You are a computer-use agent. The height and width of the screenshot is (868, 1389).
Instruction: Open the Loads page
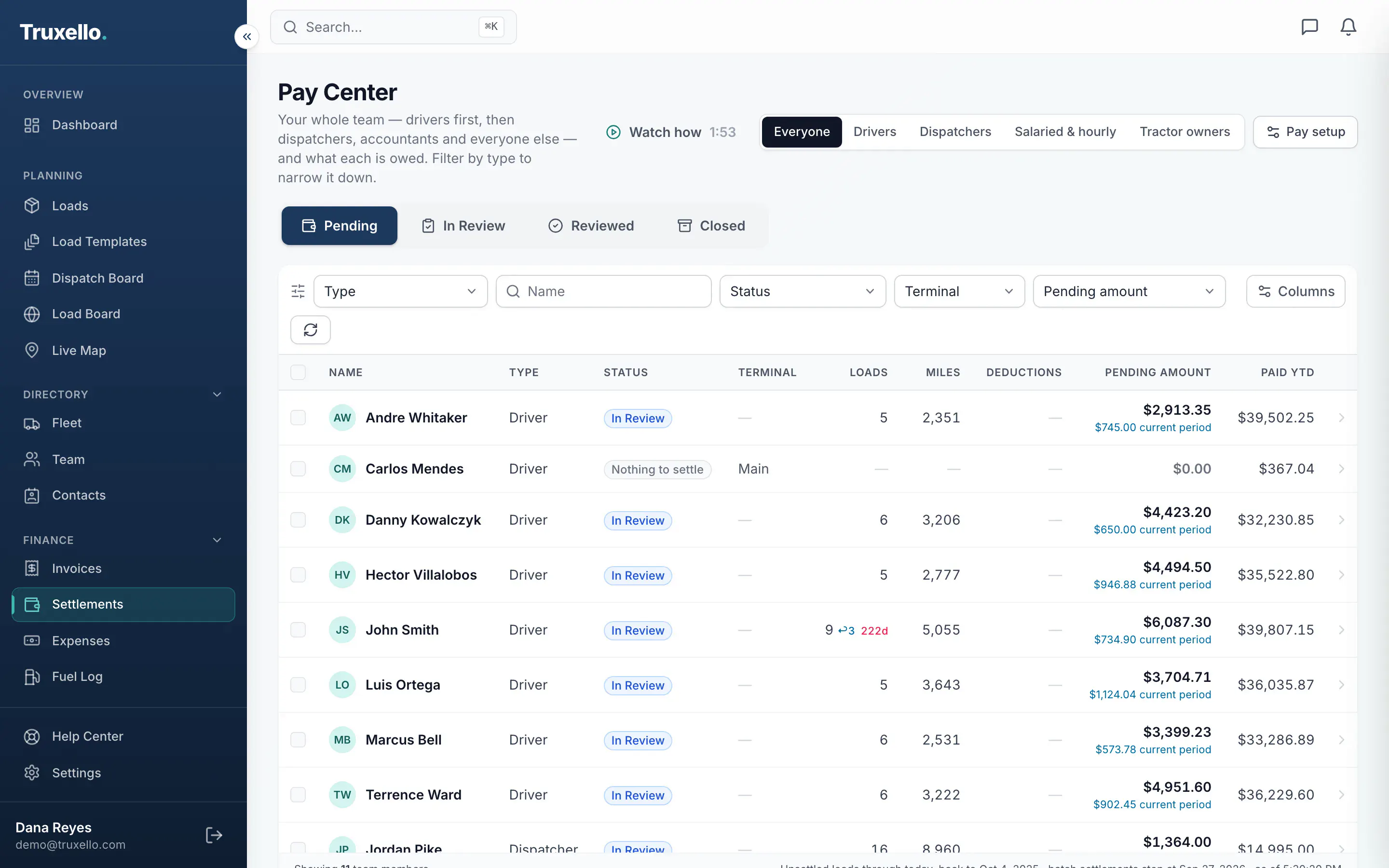click(123, 206)
